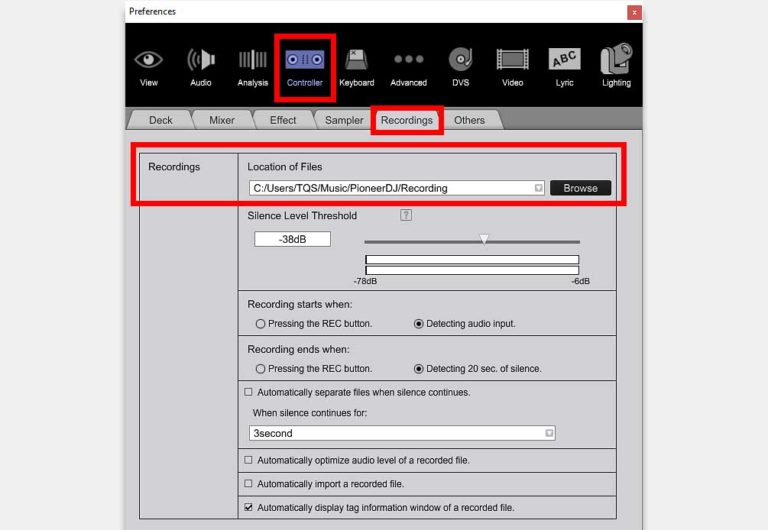Select the Analysis preferences icon

tap(252, 65)
